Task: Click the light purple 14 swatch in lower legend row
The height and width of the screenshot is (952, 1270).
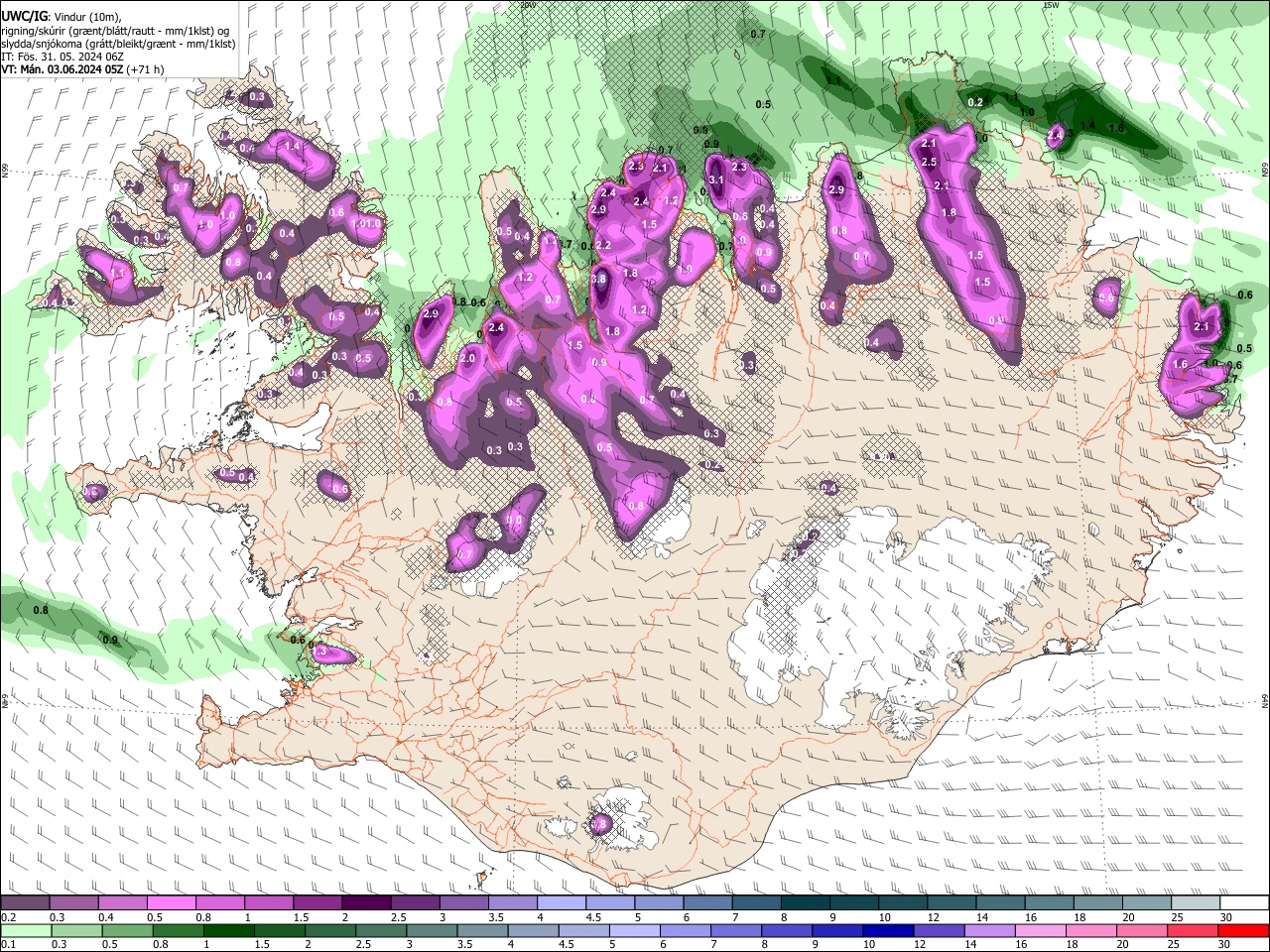Action: [x=990, y=930]
